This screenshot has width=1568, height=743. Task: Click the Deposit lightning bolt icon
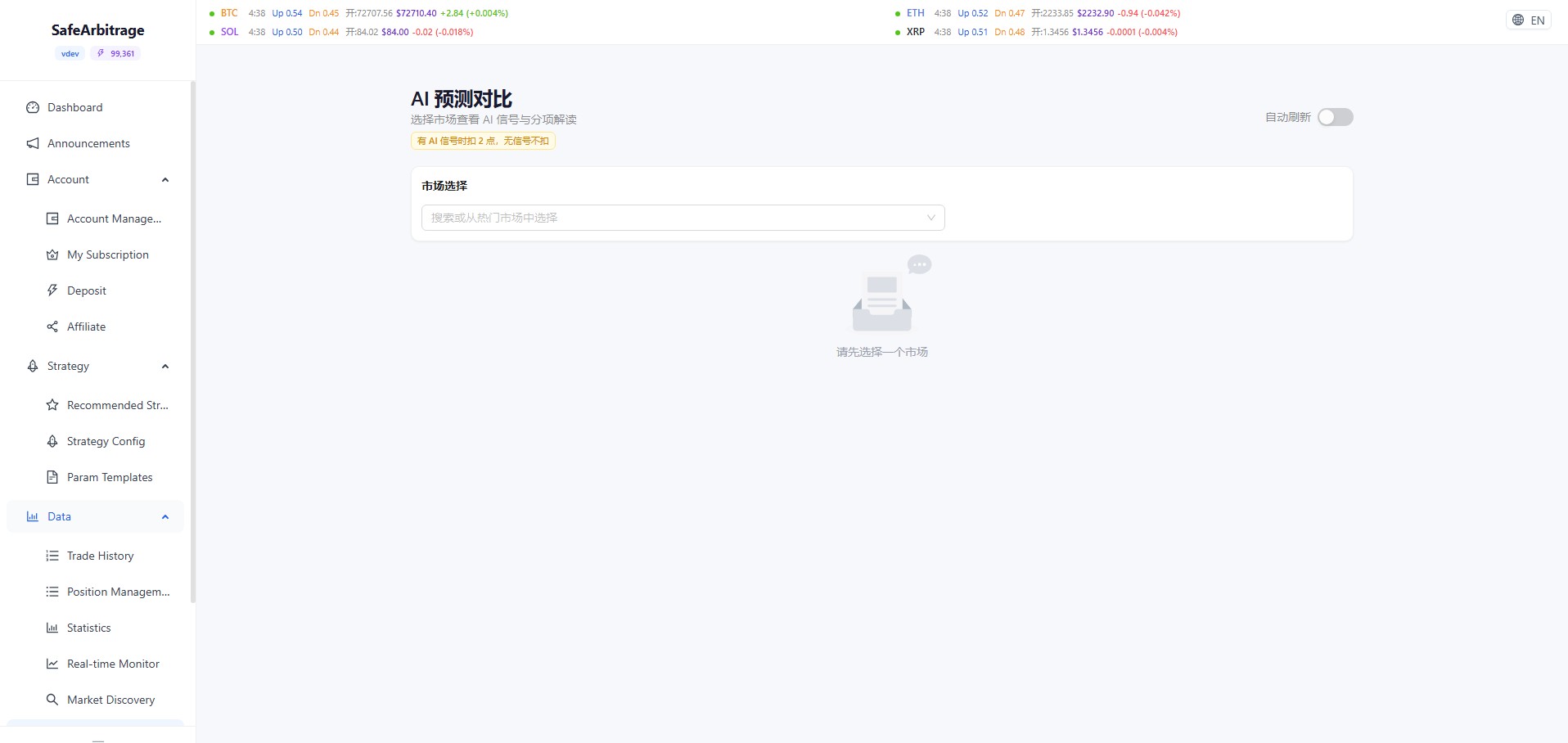[x=52, y=290]
